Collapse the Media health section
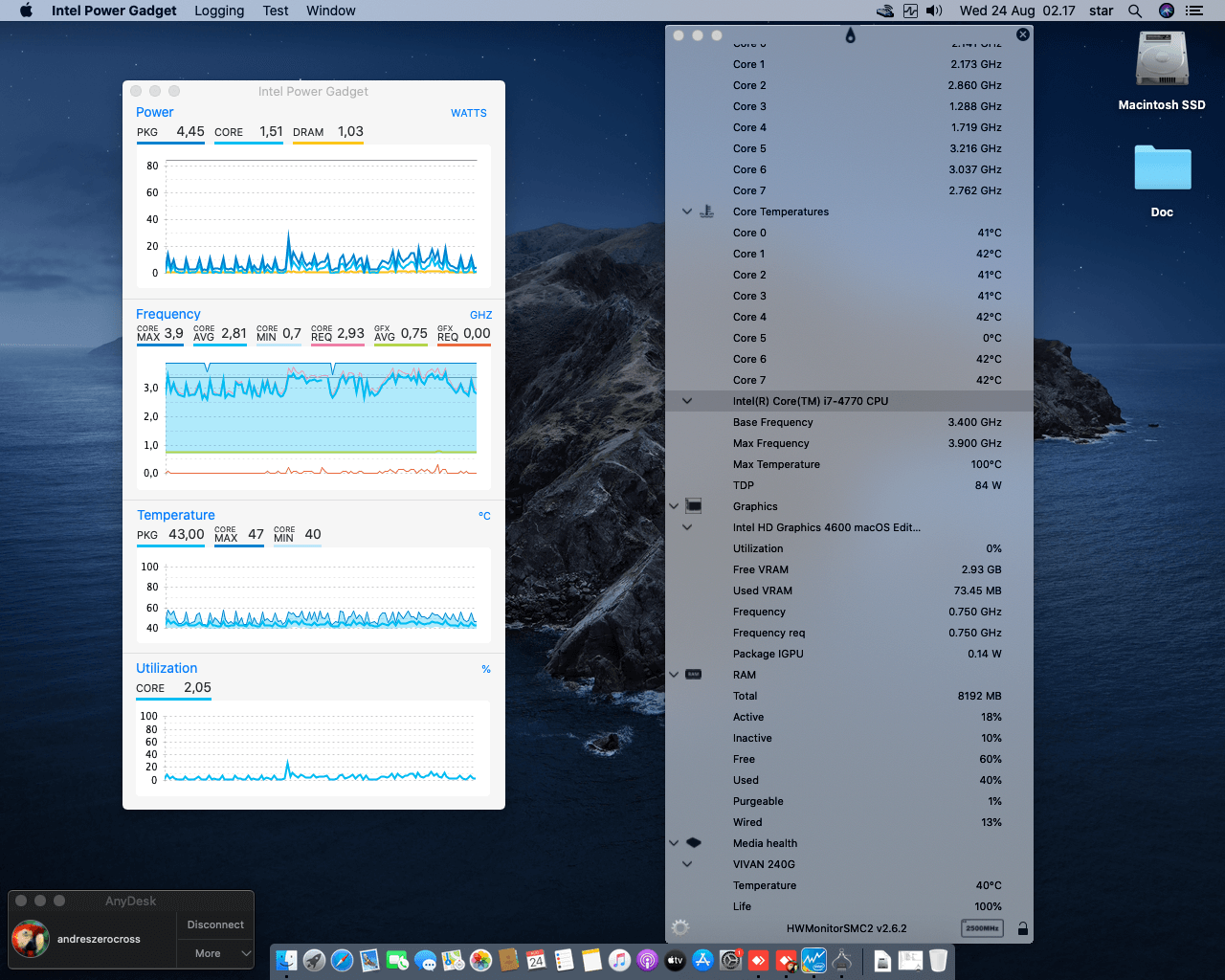1225x980 pixels. [x=674, y=843]
